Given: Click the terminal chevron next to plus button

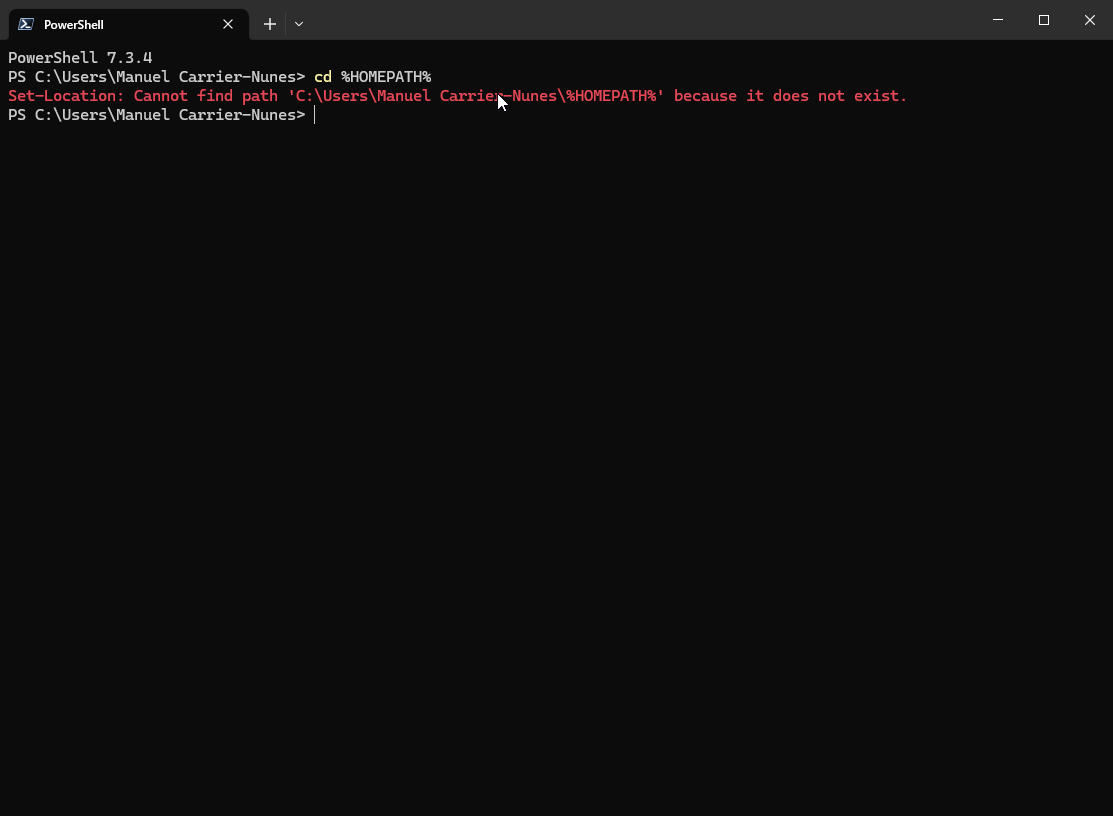Looking at the screenshot, I should [x=298, y=23].
